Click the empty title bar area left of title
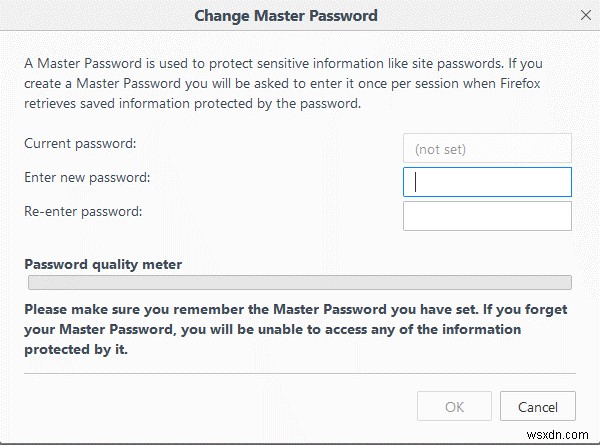 click(x=90, y=16)
